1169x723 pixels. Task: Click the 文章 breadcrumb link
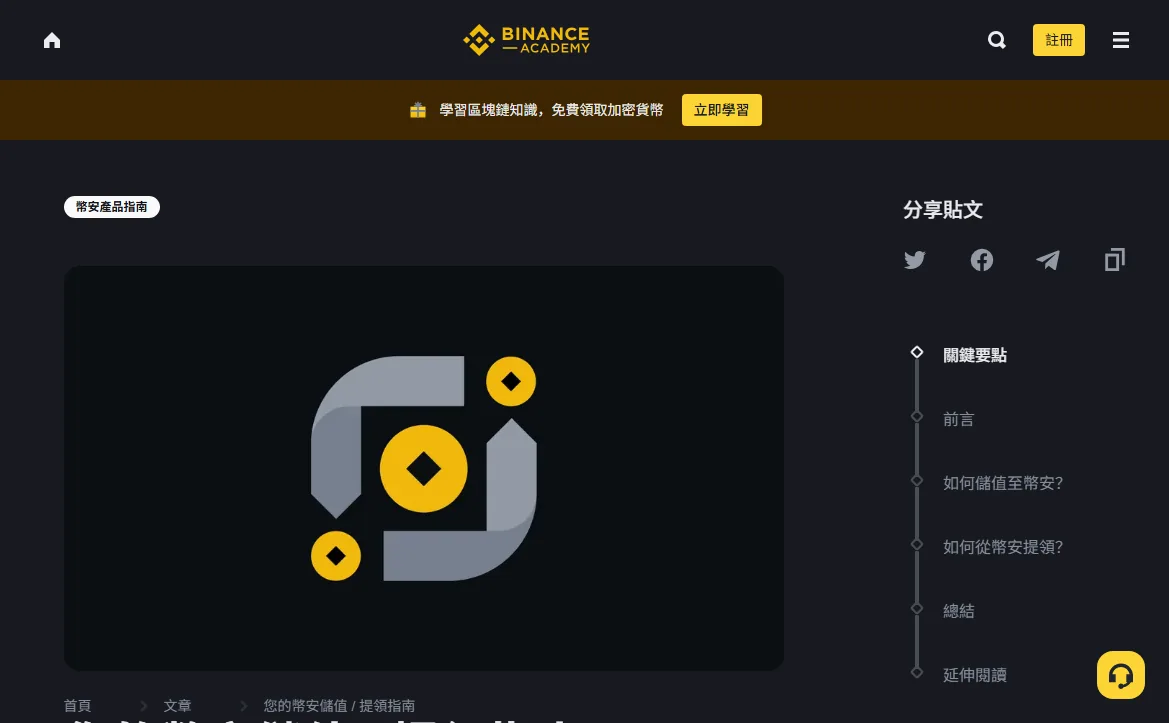[177, 706]
